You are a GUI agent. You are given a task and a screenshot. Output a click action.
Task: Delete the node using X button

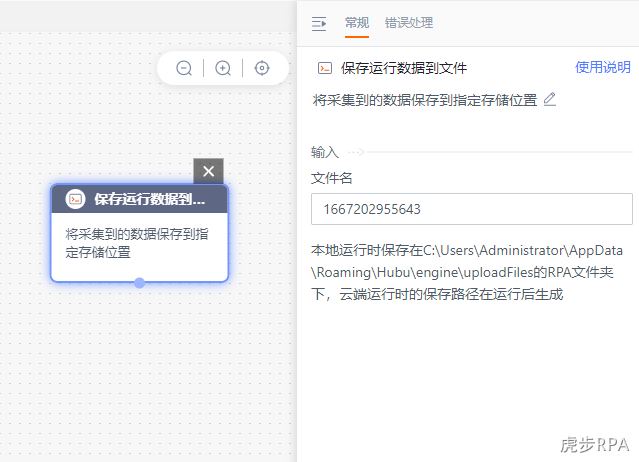point(208,171)
